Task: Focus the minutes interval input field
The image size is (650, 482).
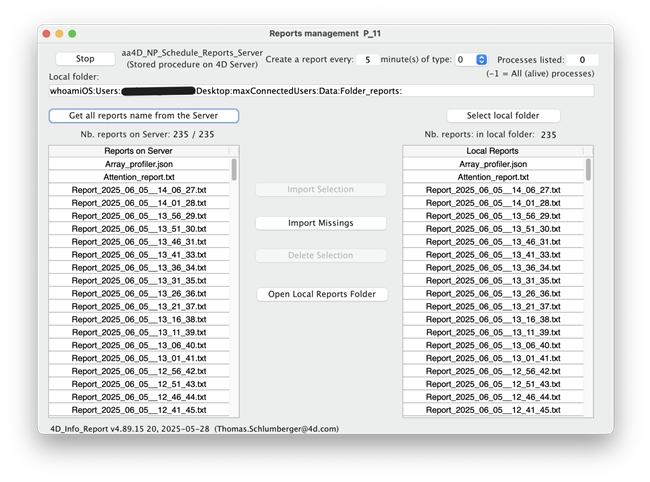Action: click(367, 60)
